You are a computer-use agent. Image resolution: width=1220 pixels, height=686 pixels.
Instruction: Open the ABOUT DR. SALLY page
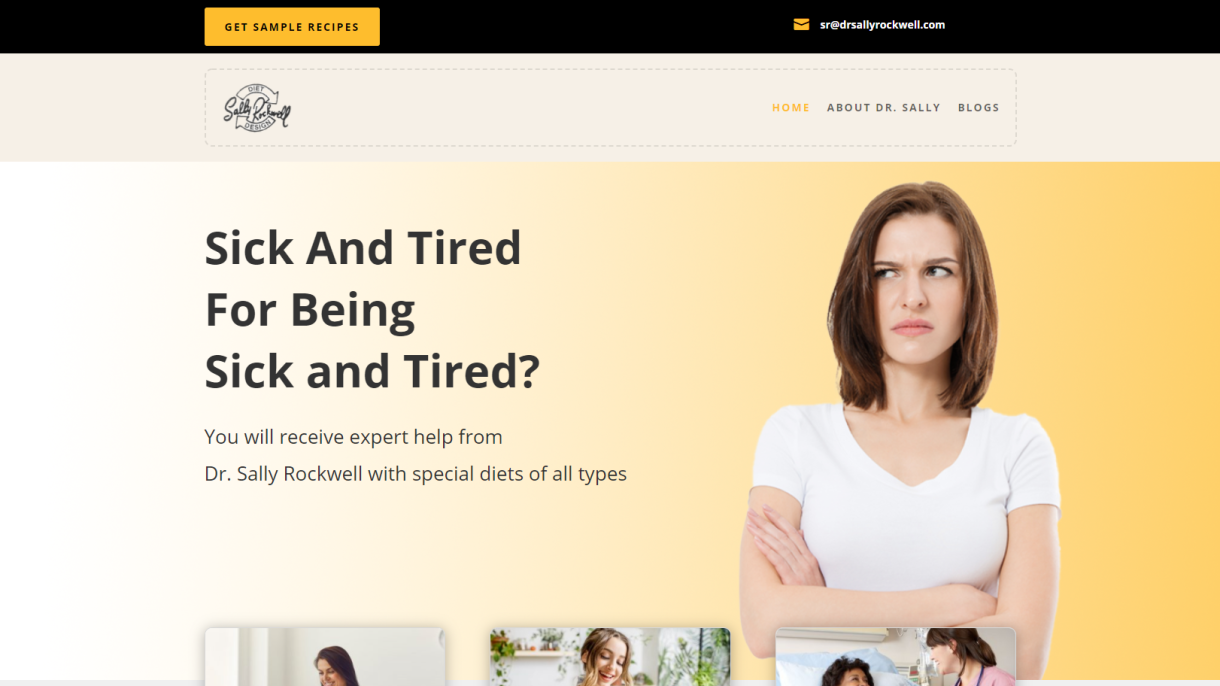tap(884, 108)
